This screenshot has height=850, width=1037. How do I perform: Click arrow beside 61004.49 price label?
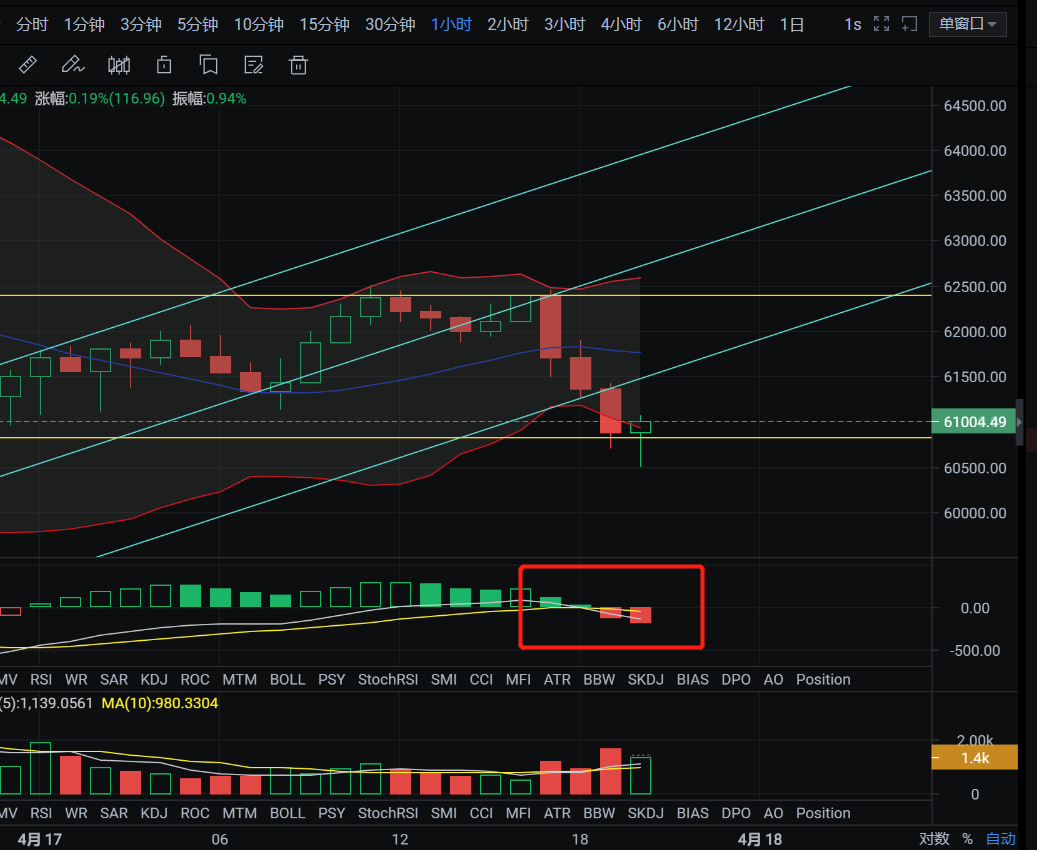tap(1020, 422)
